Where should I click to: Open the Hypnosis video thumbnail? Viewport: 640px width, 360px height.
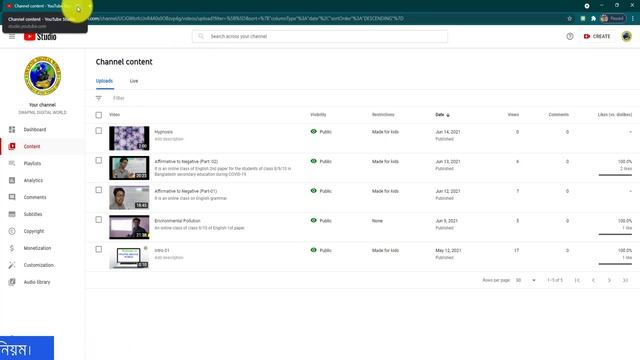click(129, 138)
